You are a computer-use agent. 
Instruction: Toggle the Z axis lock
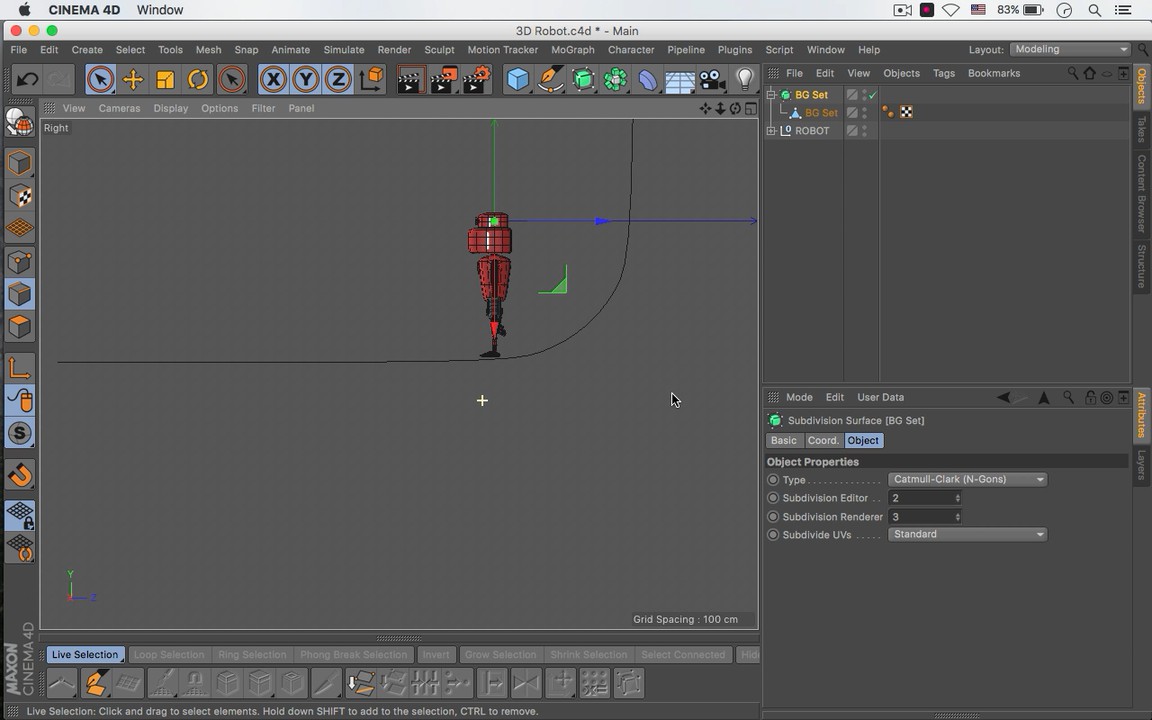point(338,80)
